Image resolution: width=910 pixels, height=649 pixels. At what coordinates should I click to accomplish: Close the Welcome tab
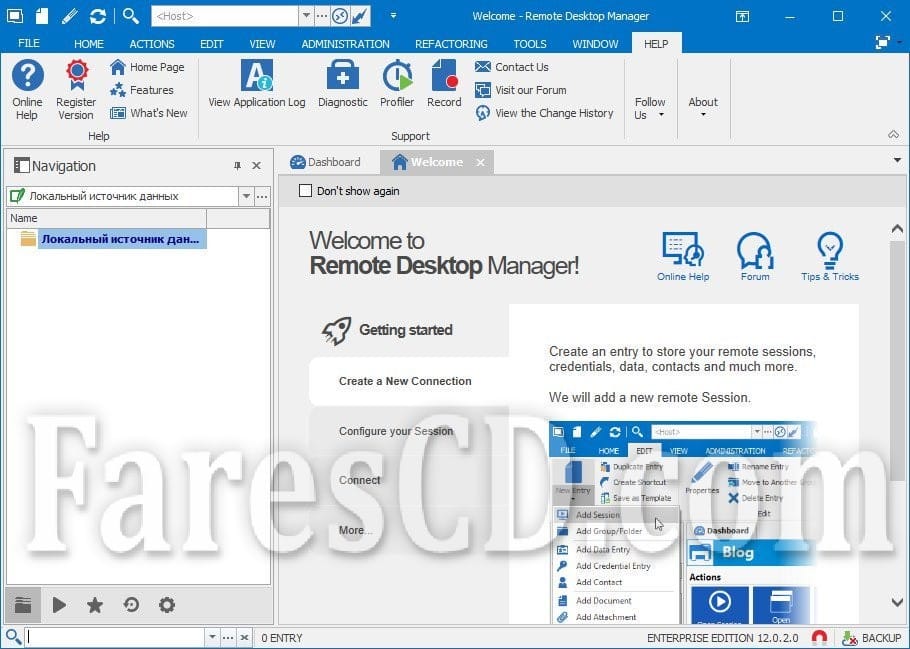pos(481,163)
